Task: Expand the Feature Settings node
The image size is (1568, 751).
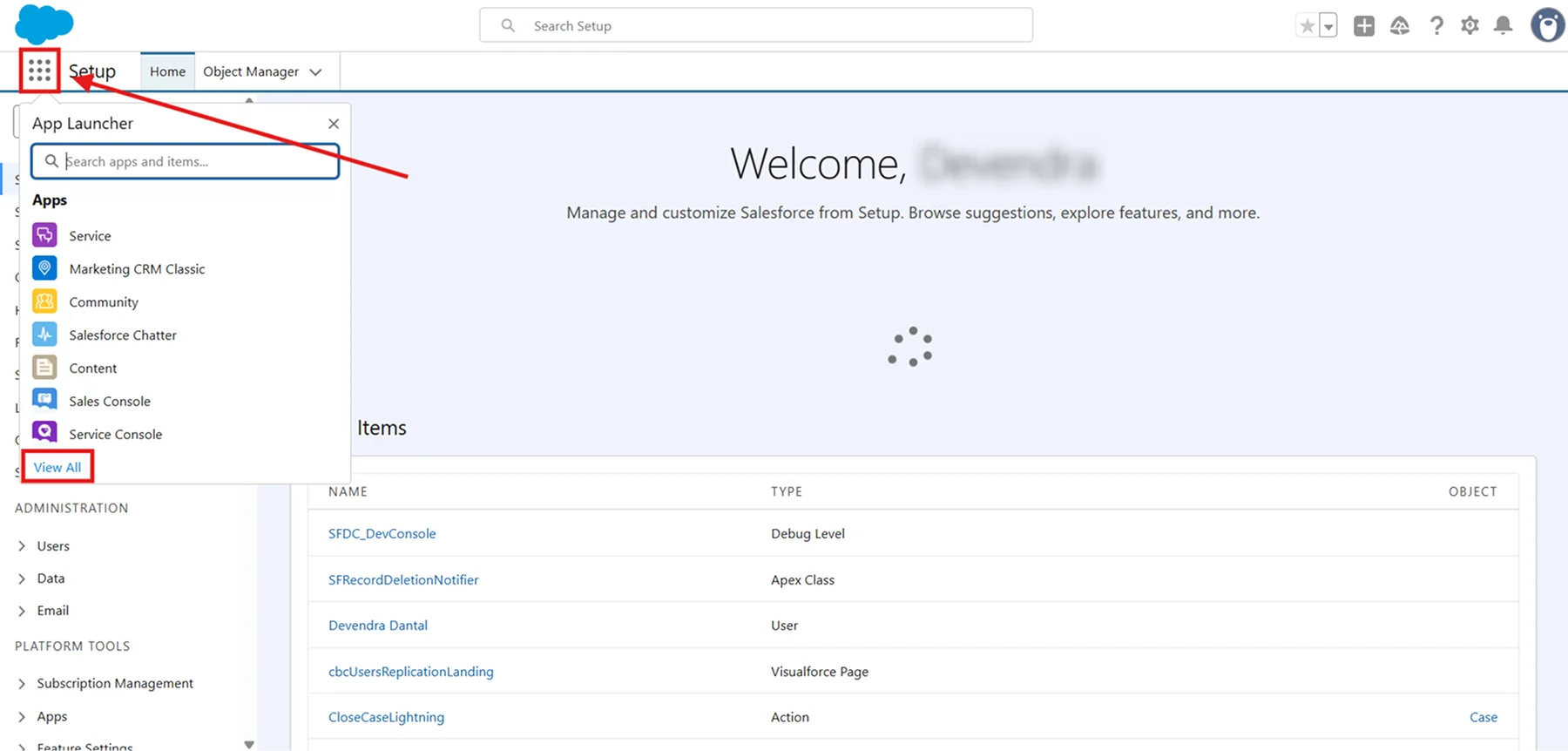Action: tap(22, 747)
